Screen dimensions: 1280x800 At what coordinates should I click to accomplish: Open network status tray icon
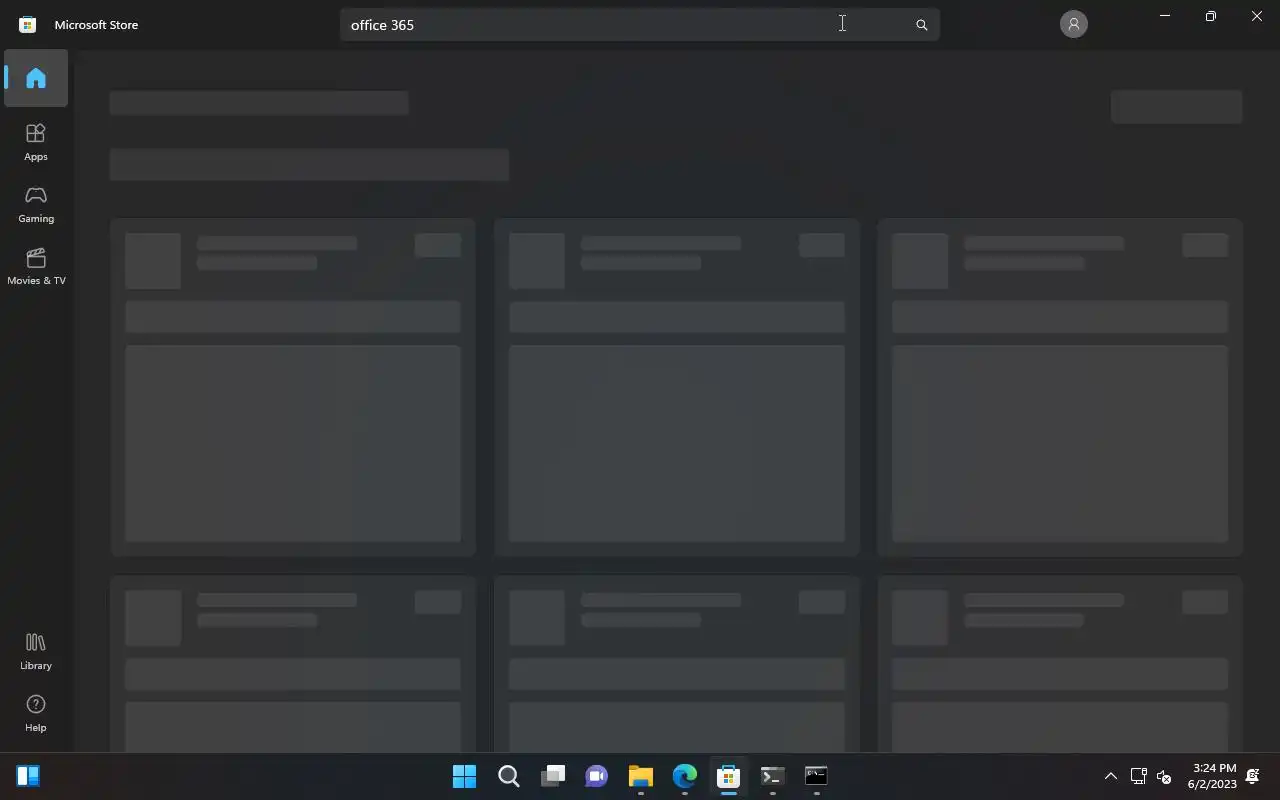[1138, 776]
